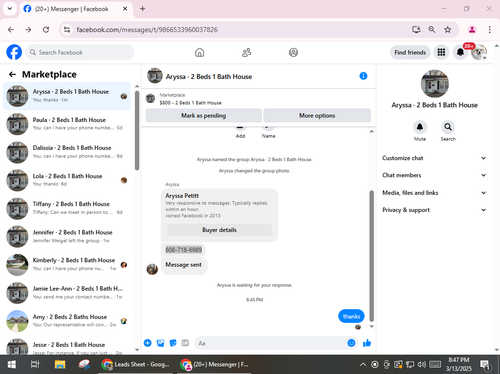This screenshot has height=374, width=500.
Task: Click install/cast icon in address bar
Action: point(416,30)
